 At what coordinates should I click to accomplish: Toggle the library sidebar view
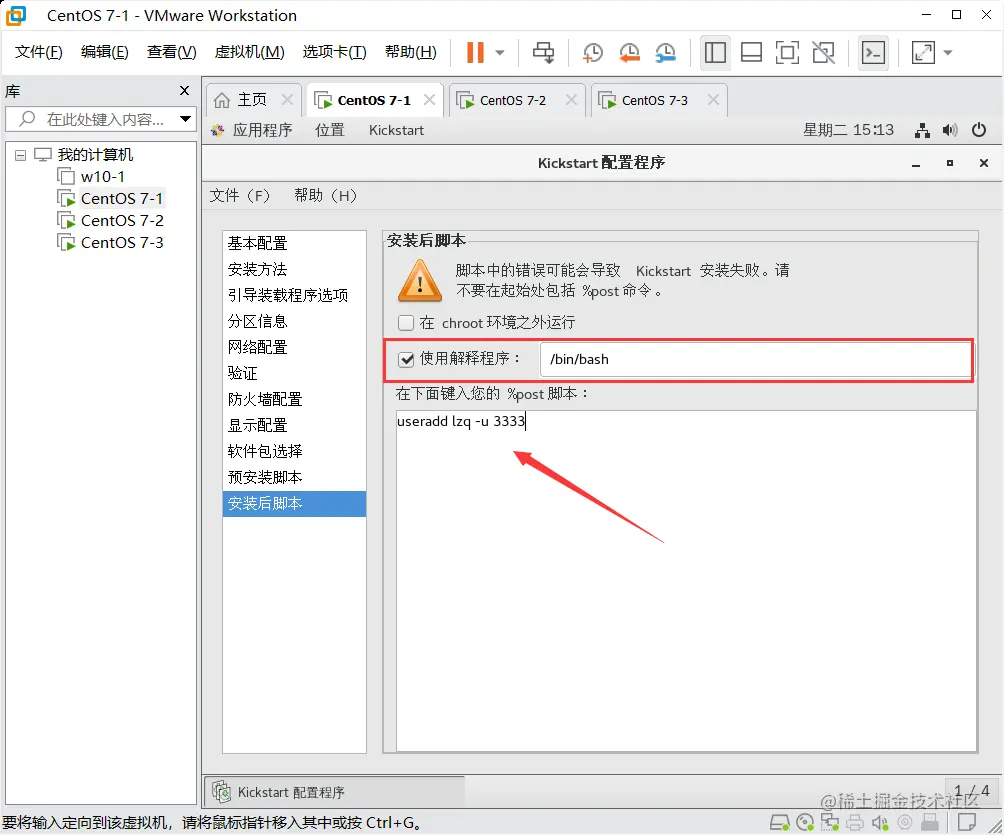[715, 53]
